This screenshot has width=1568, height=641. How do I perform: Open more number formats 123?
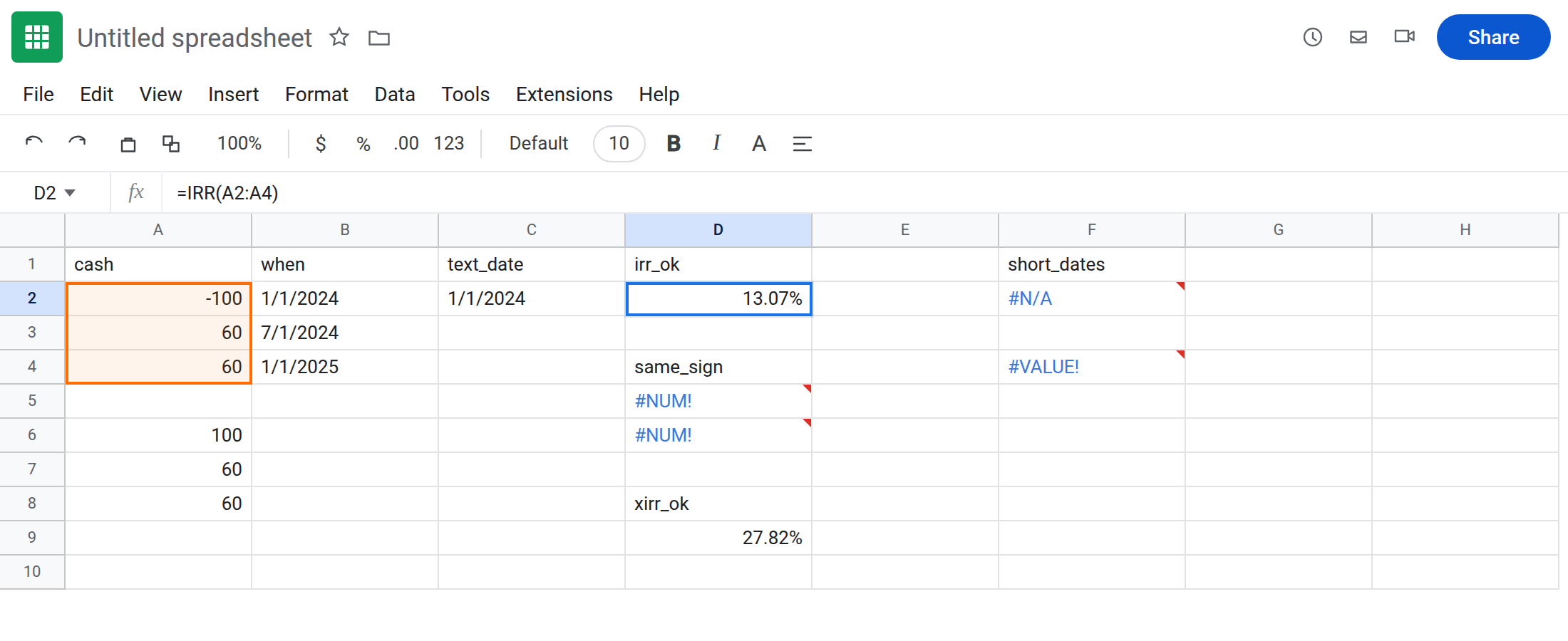449,144
